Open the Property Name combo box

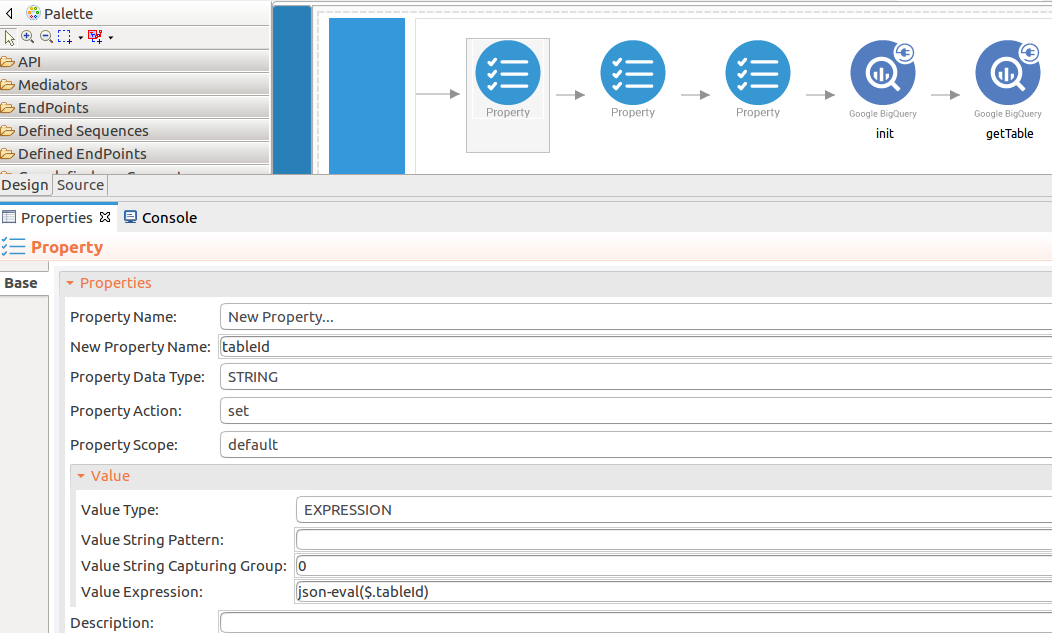(636, 317)
